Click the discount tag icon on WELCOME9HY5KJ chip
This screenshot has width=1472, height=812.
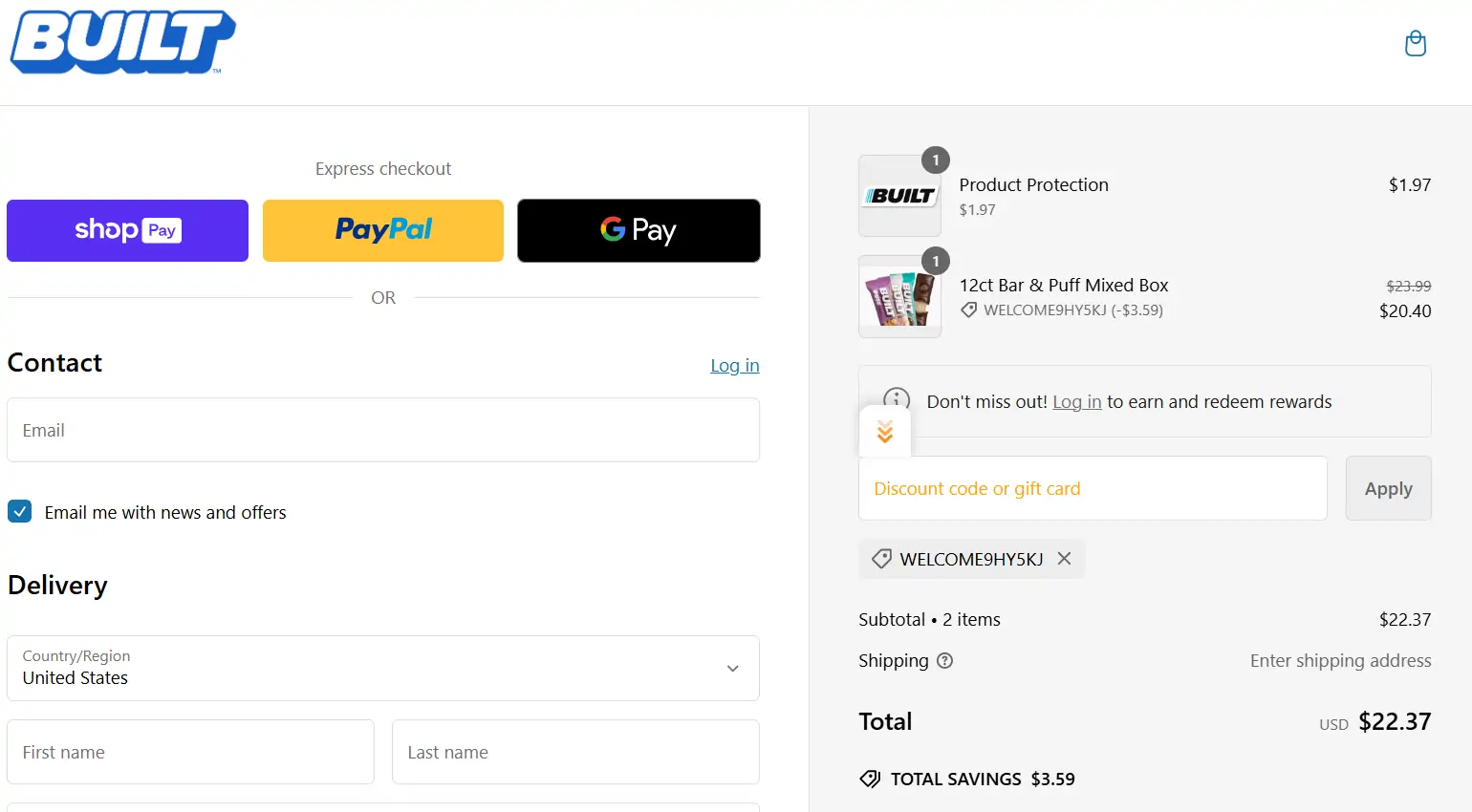coord(882,559)
